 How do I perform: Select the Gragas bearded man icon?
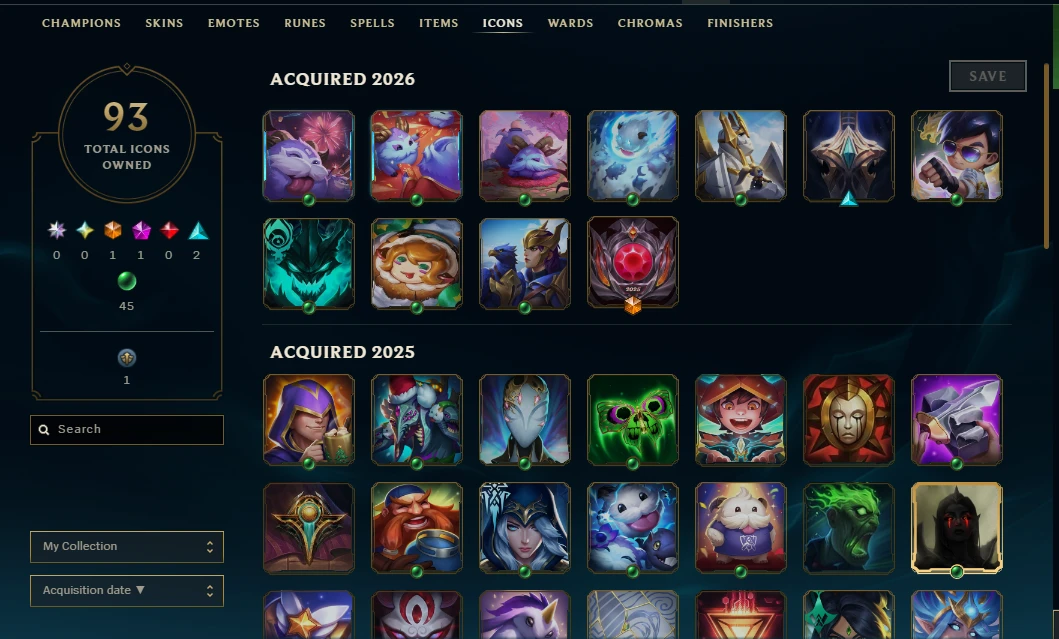[x=417, y=528]
